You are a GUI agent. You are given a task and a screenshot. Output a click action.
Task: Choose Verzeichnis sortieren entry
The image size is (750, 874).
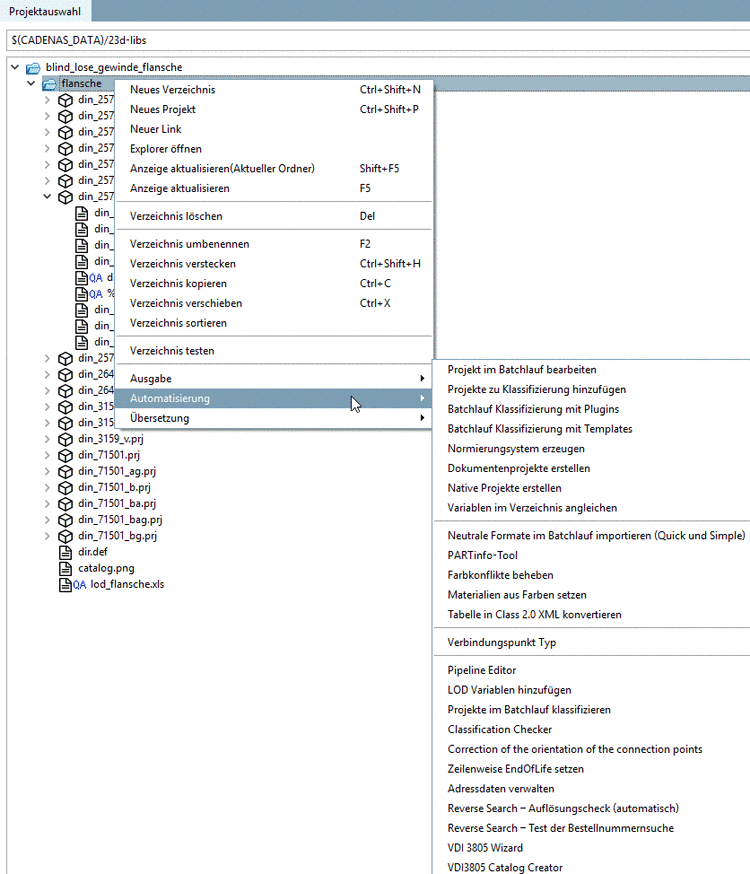coord(274,323)
